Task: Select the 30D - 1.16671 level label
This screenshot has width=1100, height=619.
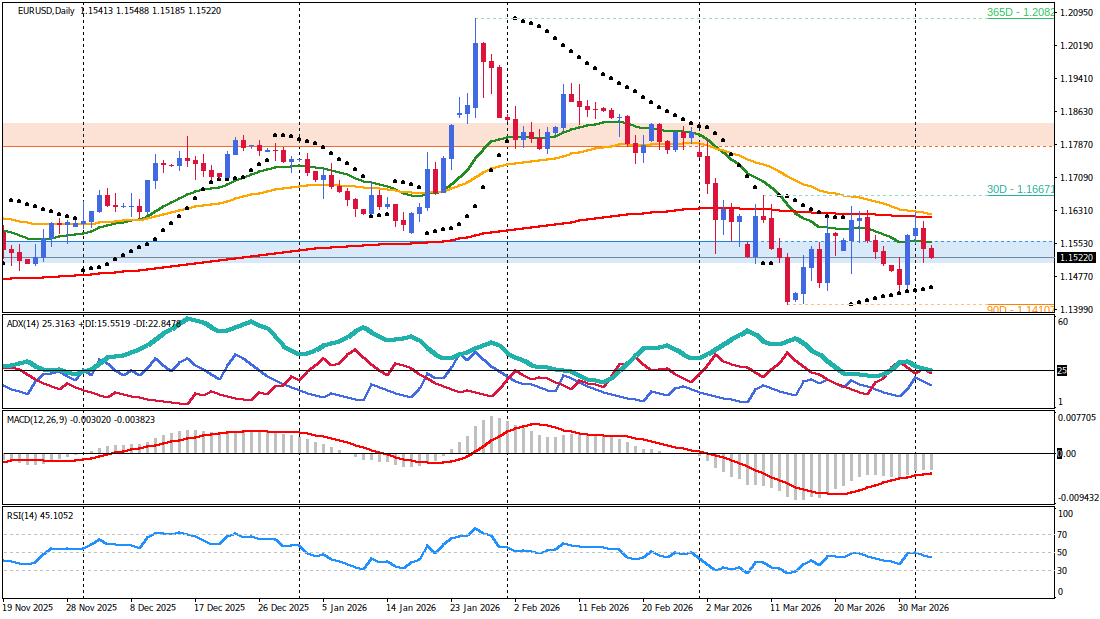Action: coord(1020,189)
